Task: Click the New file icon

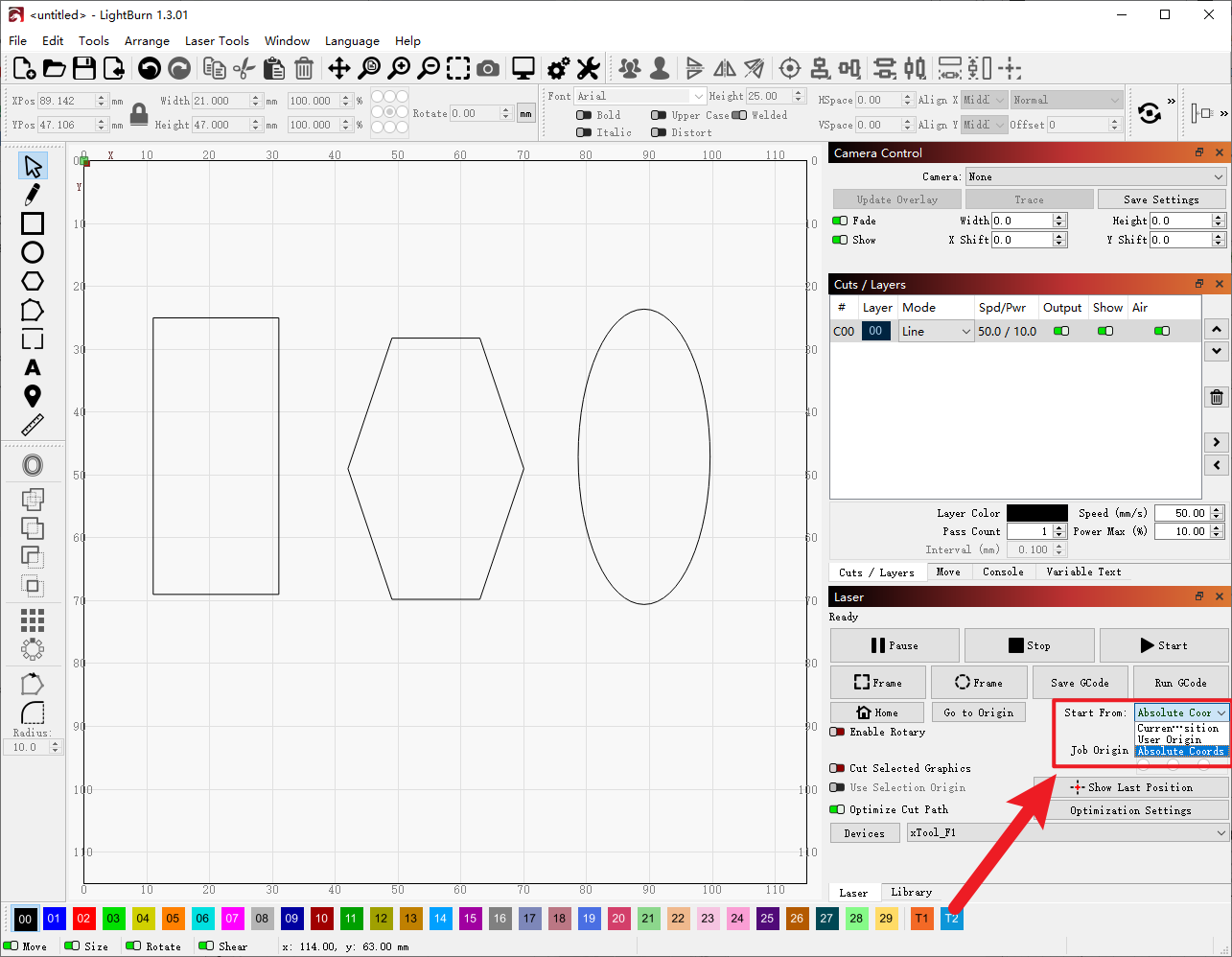Action: (x=24, y=68)
